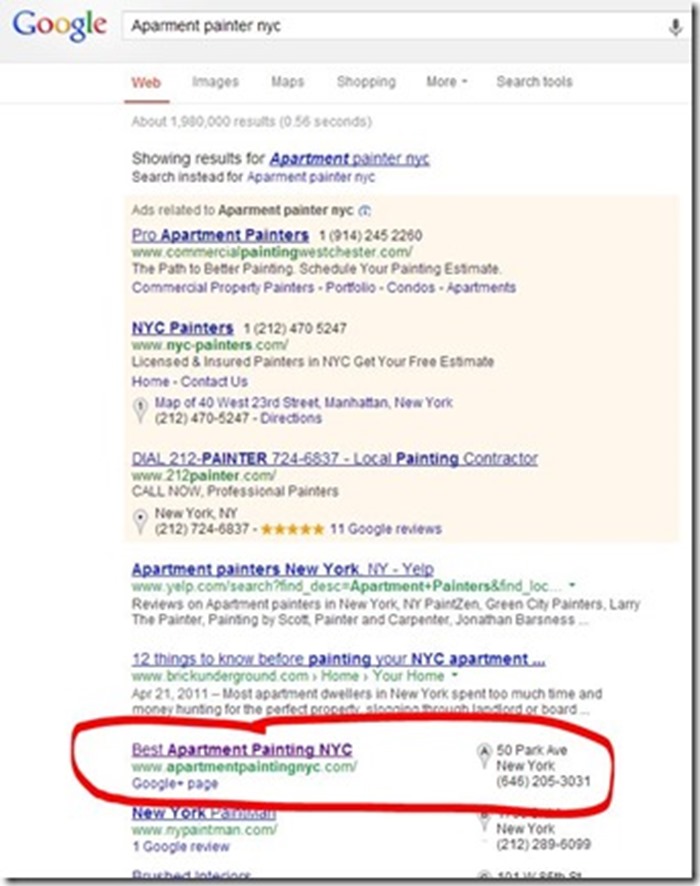Image resolution: width=700 pixels, height=886 pixels.
Task: Open 'Apartment painters New York, NY - Yelp' result
Action: (x=282, y=568)
